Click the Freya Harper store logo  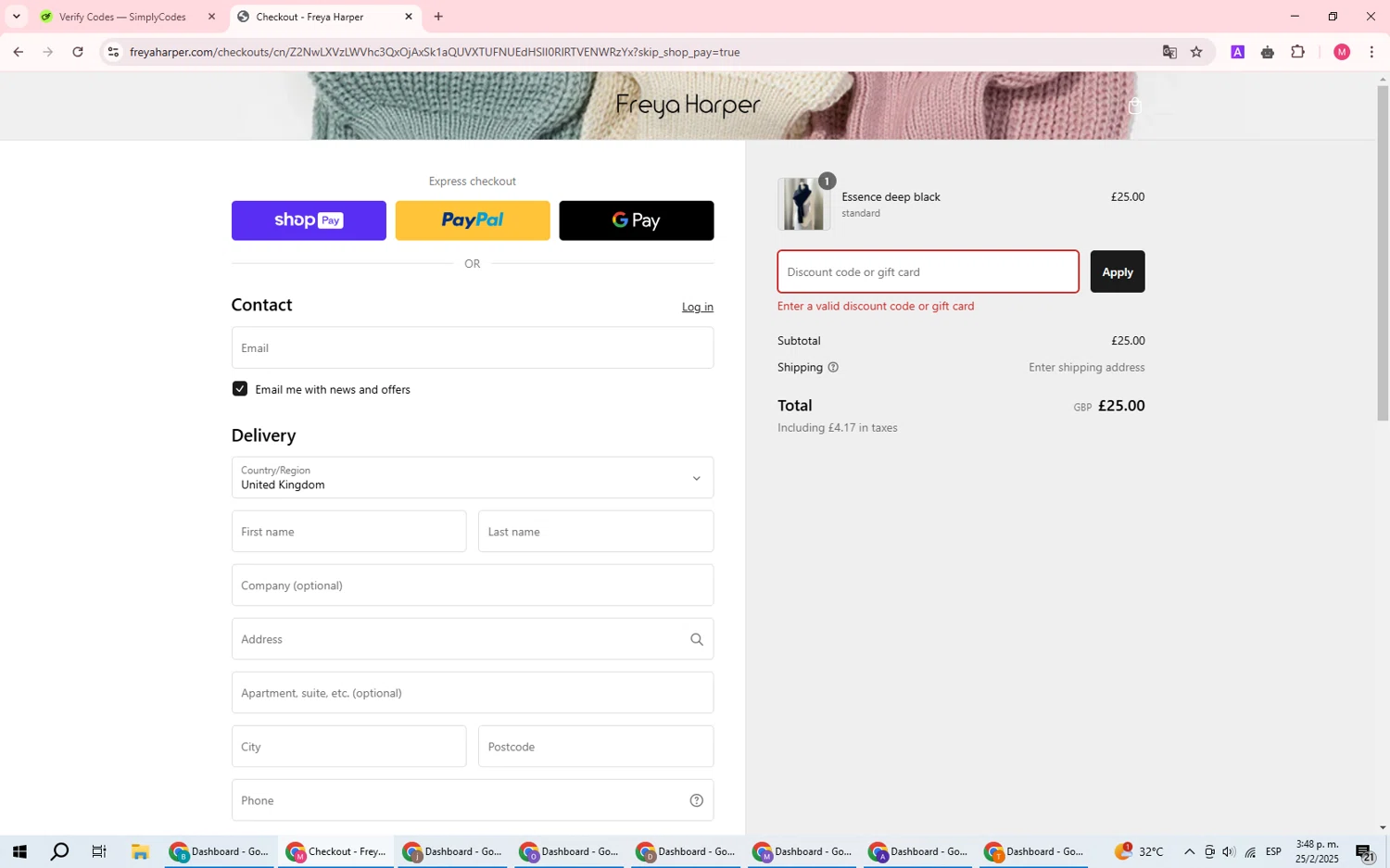tap(689, 106)
